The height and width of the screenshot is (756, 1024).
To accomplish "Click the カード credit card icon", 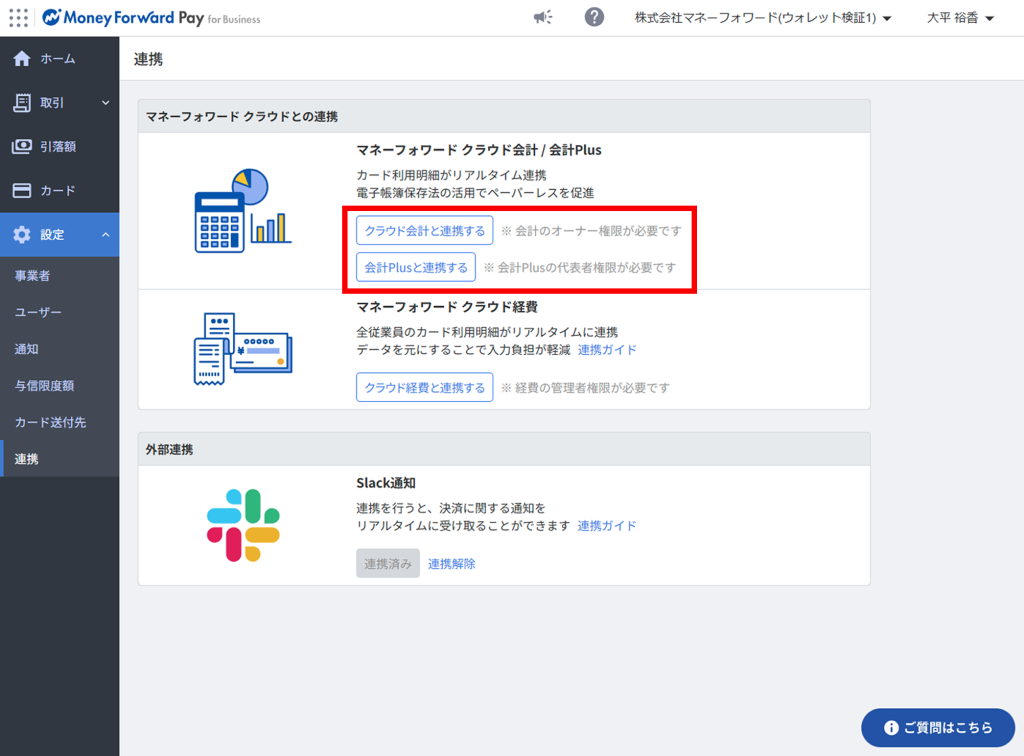I will pyautogui.click(x=22, y=190).
